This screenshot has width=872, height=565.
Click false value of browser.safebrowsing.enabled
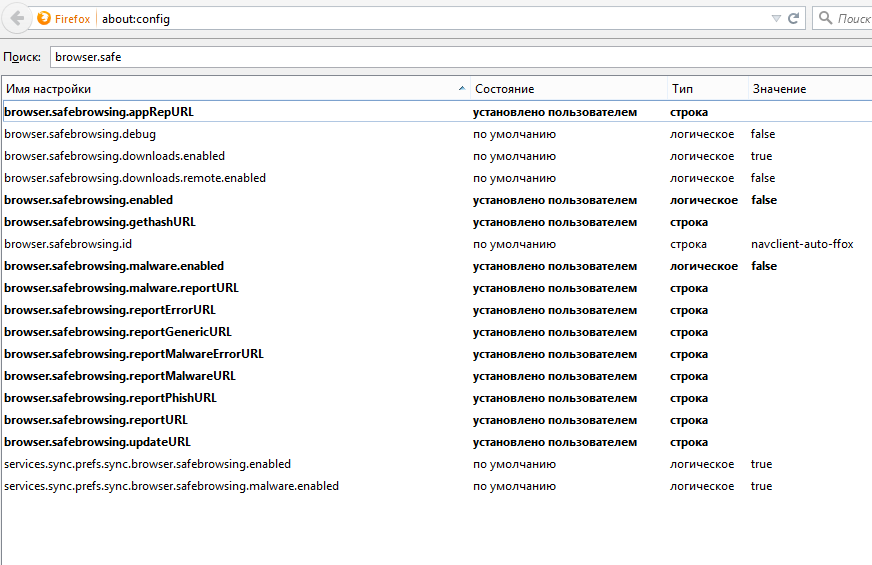coord(764,200)
